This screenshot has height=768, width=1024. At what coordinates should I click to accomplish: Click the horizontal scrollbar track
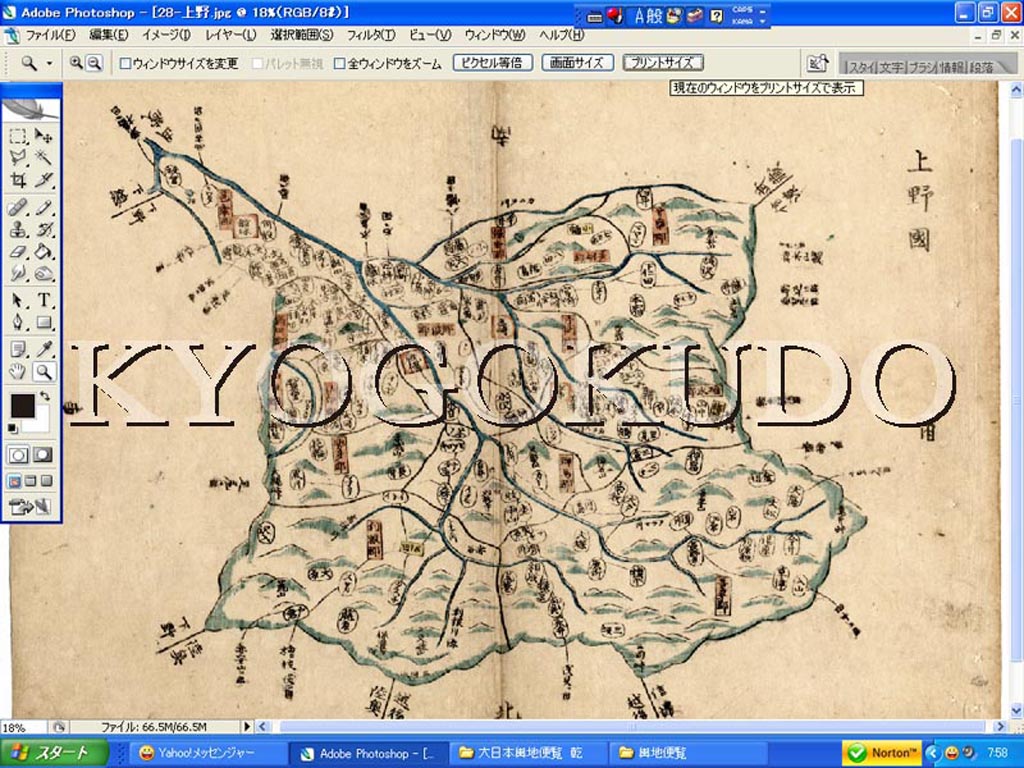click(x=632, y=726)
